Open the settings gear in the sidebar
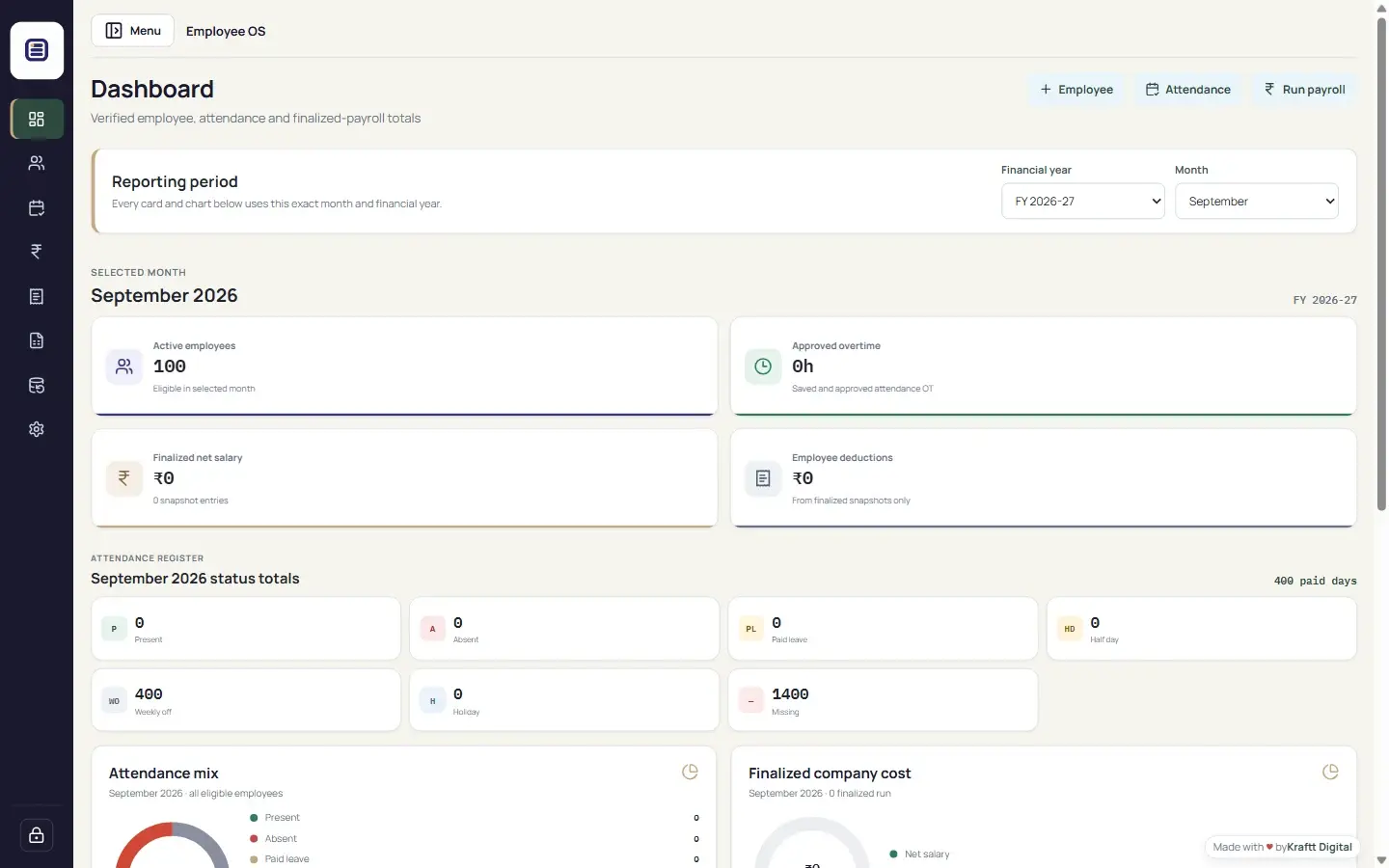 [37, 429]
